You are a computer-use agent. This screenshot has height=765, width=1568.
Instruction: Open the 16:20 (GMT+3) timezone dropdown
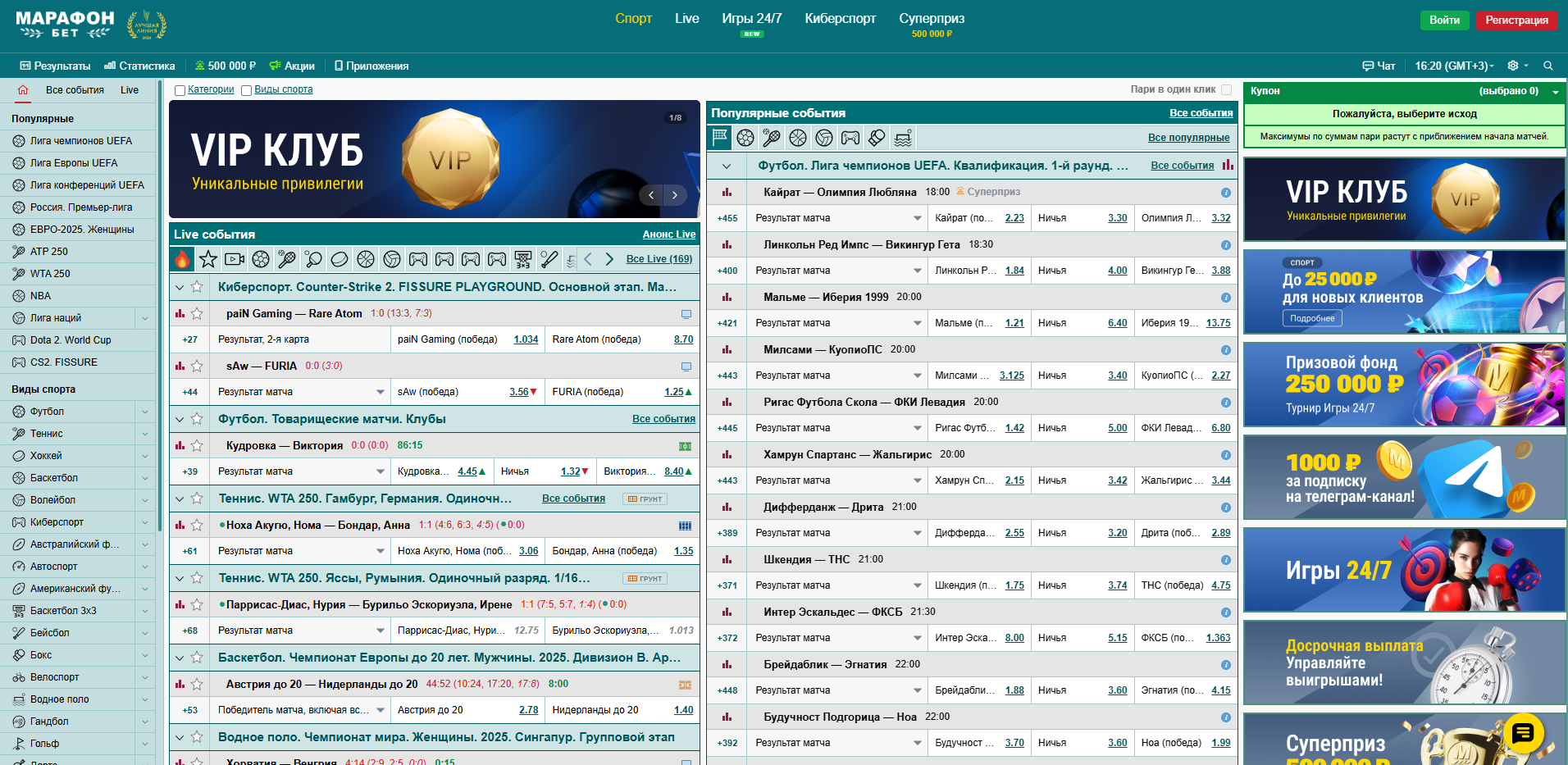[x=1454, y=66]
